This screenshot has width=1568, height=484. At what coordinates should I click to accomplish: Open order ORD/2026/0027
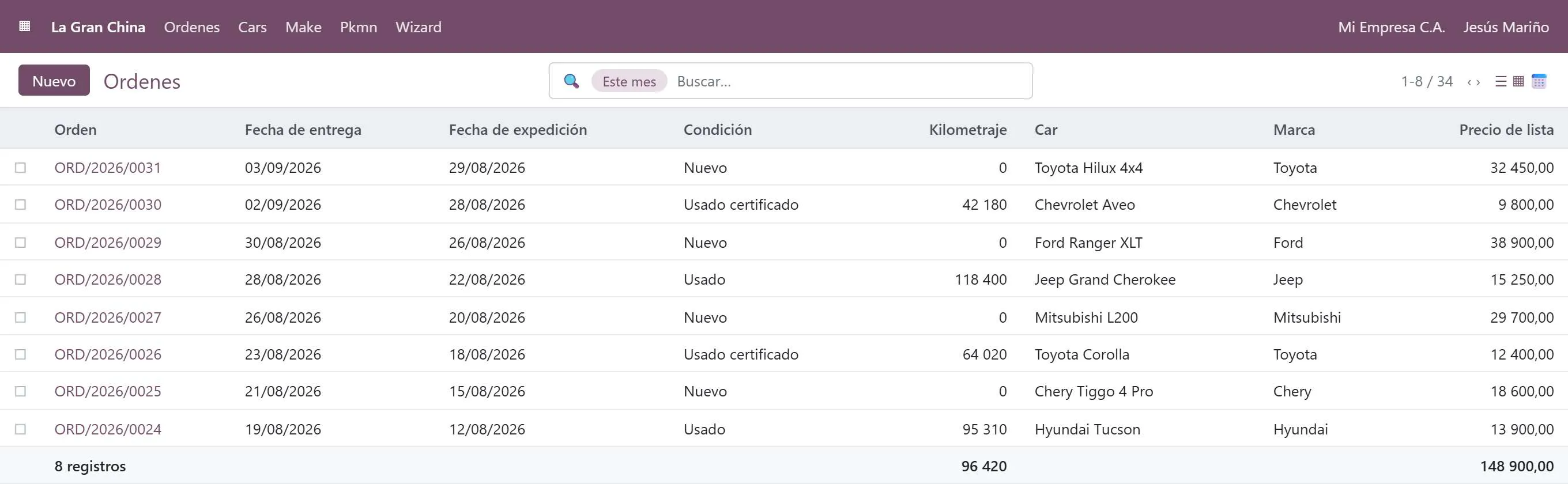(x=108, y=317)
